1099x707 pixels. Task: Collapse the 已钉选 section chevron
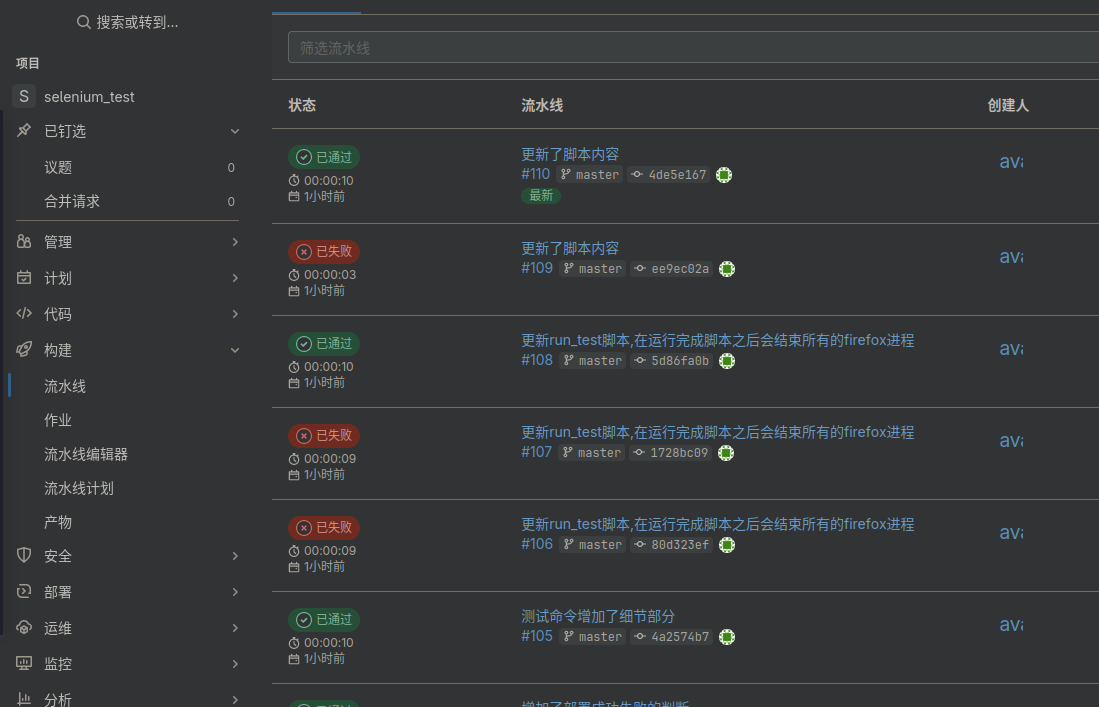pyautogui.click(x=235, y=131)
